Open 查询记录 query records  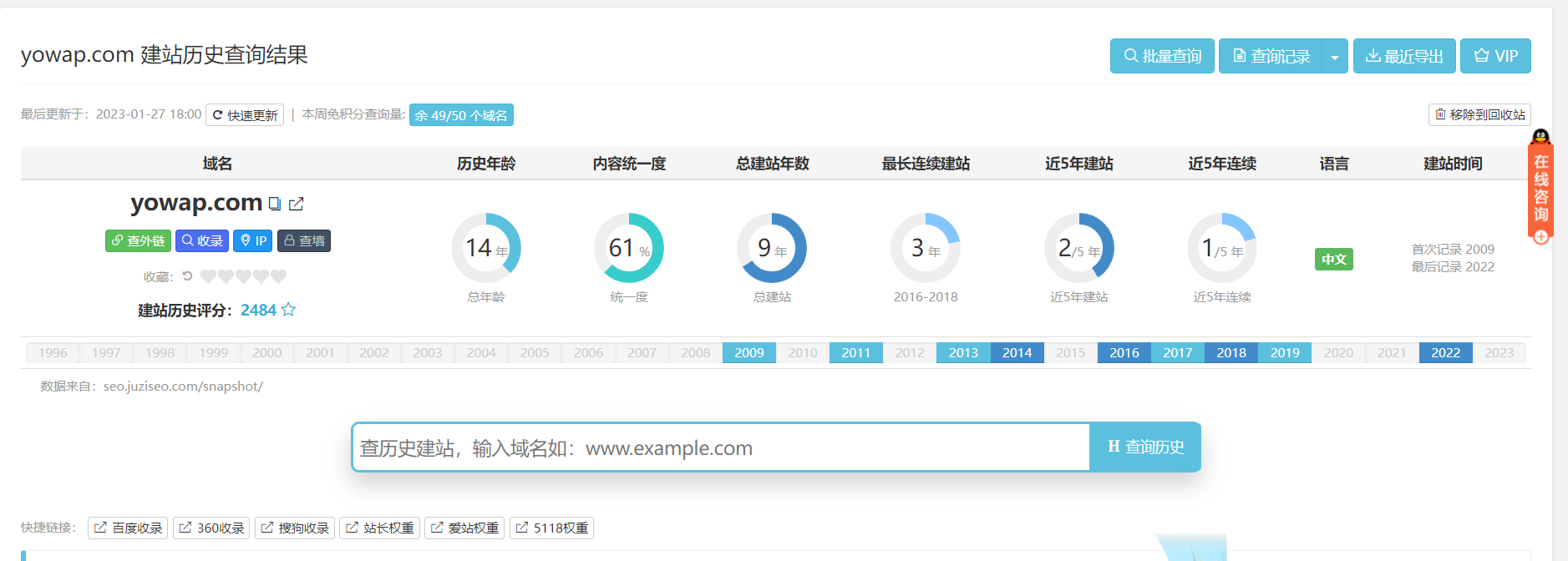[1271, 56]
